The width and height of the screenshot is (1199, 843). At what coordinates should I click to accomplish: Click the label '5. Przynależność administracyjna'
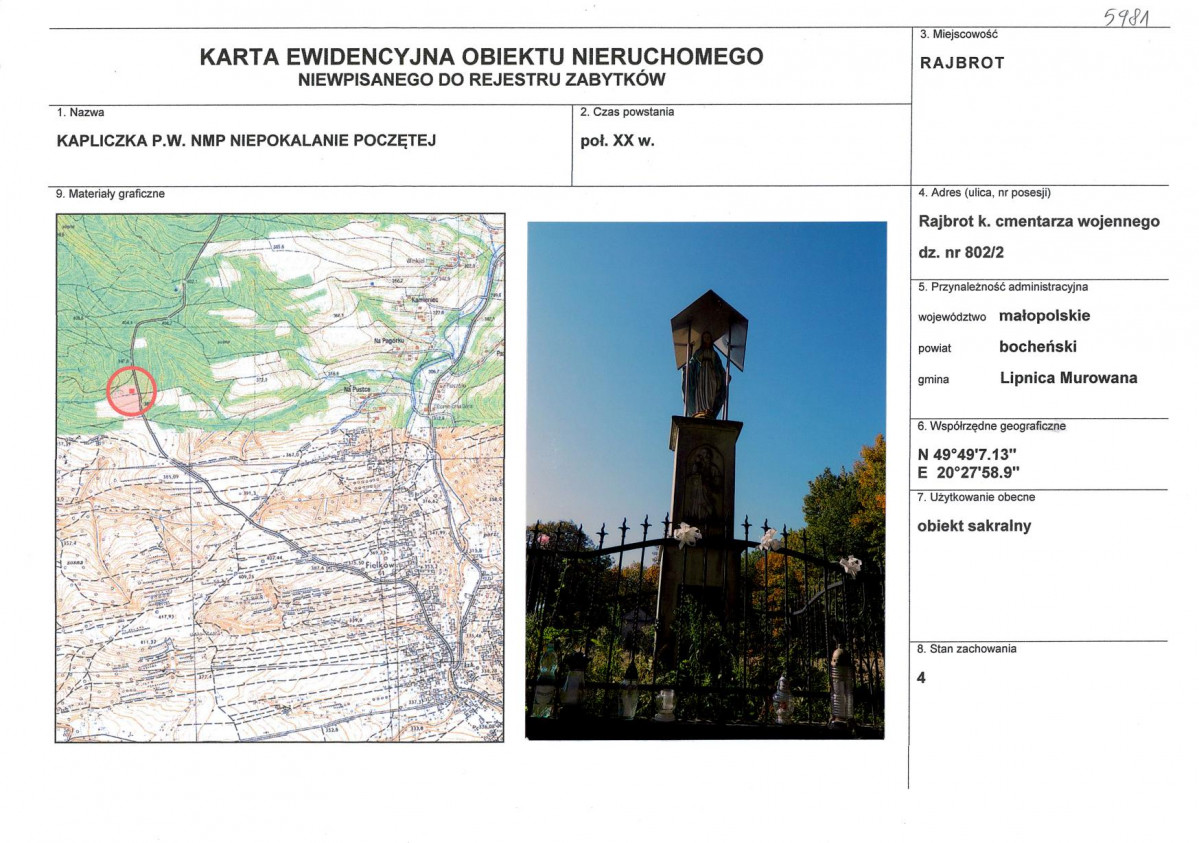[x=1003, y=287]
